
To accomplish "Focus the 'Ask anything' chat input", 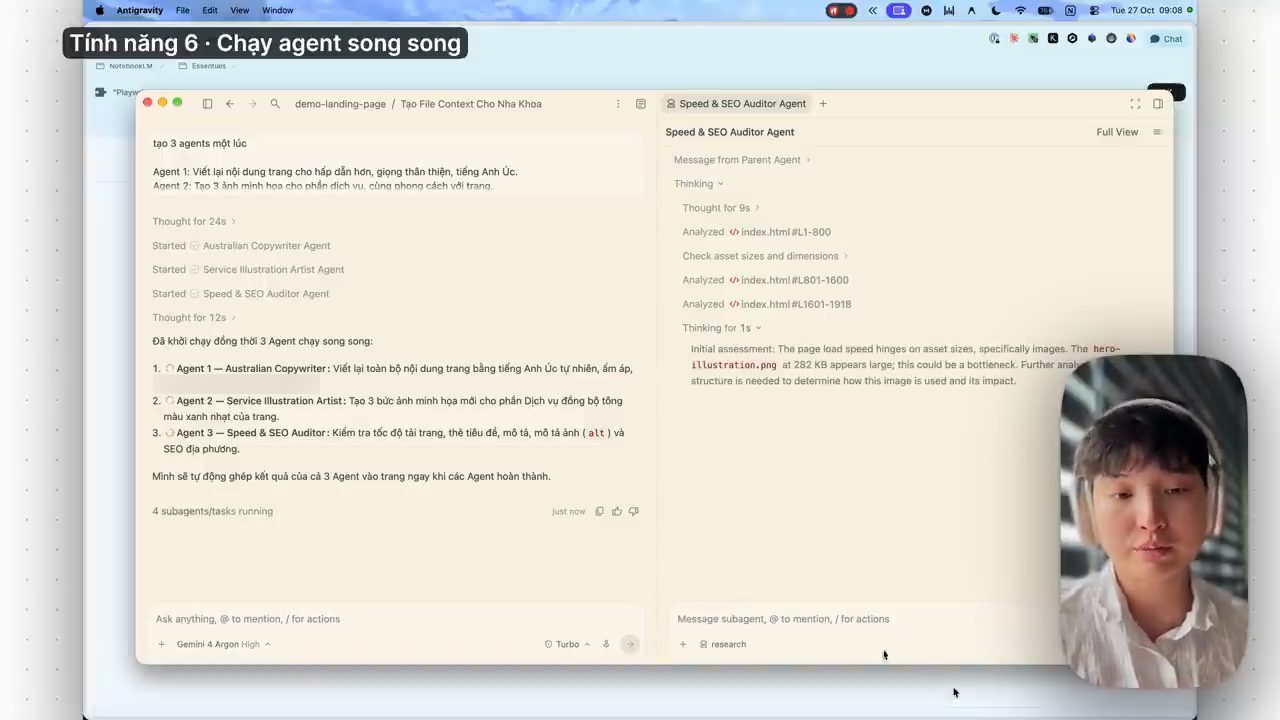I will 397,619.
